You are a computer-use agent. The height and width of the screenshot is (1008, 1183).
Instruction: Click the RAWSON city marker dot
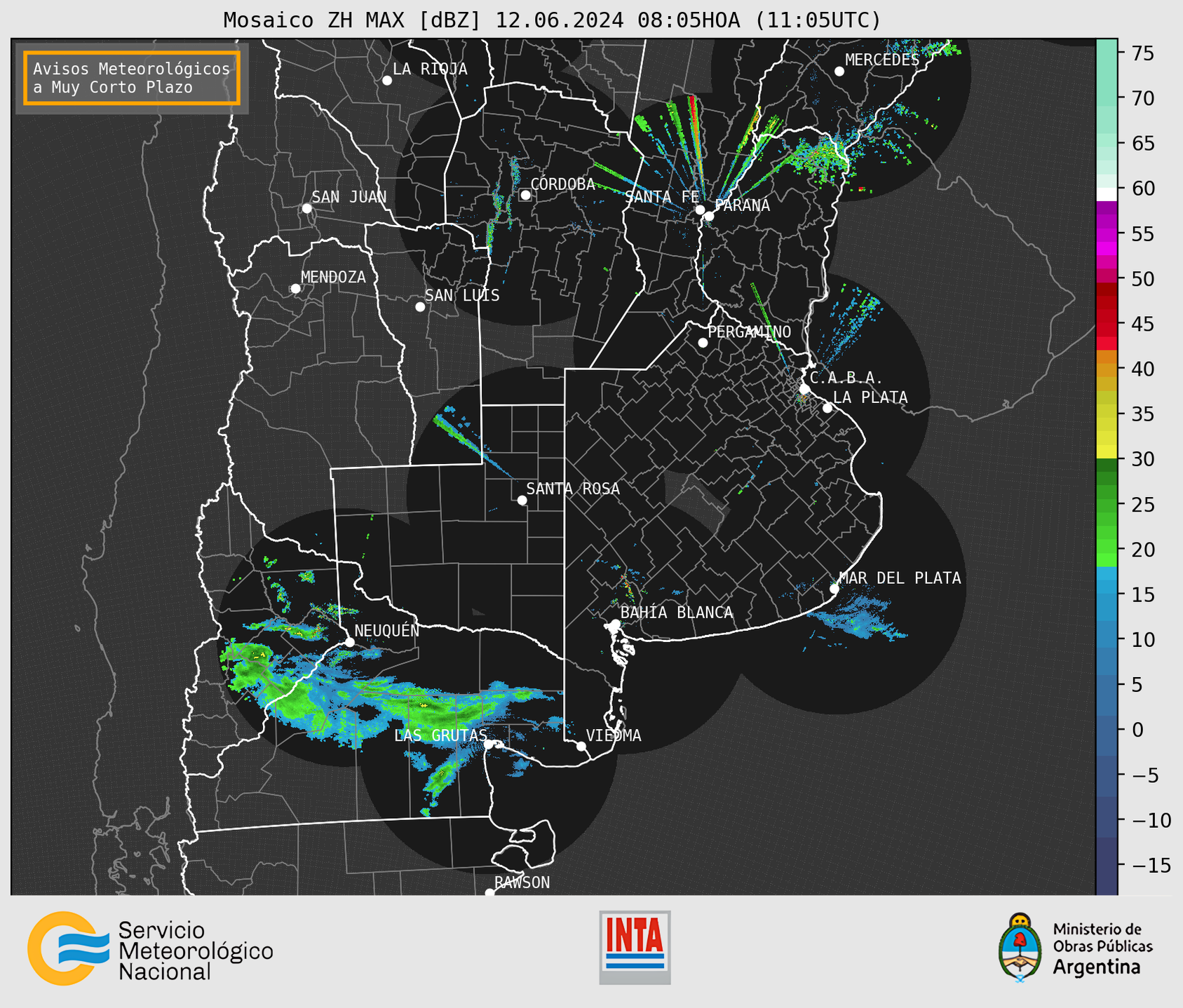click(x=489, y=893)
